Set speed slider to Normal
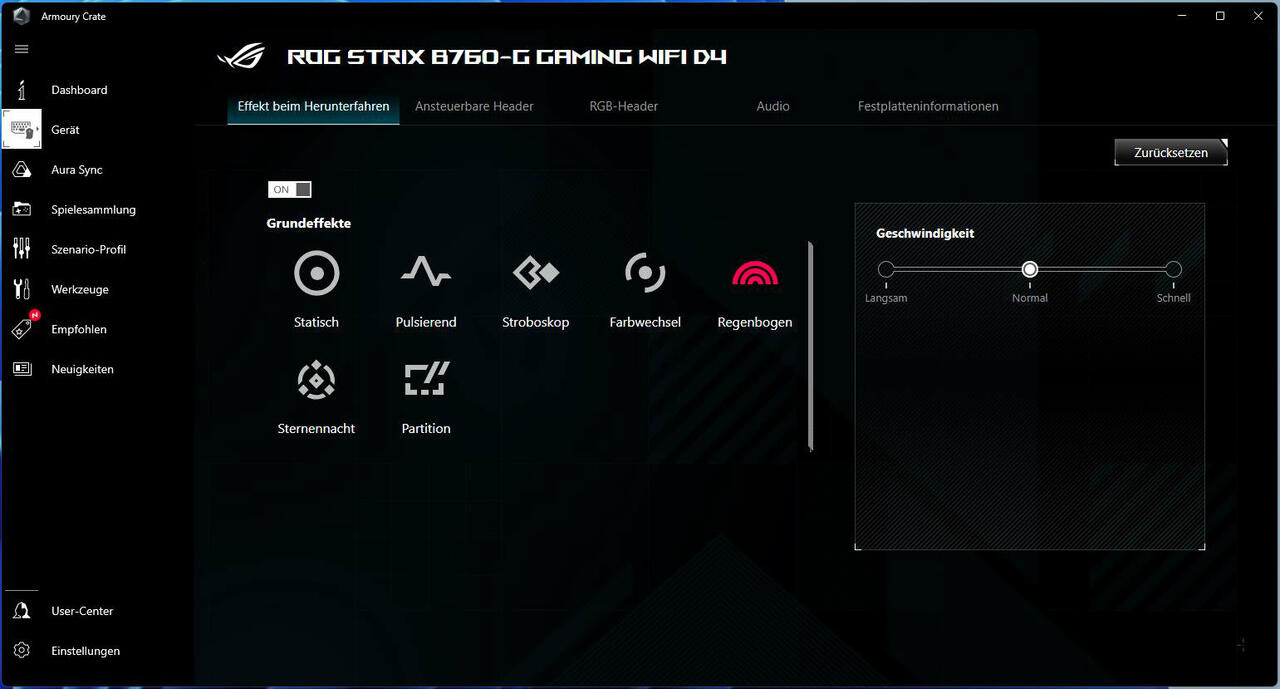1280x689 pixels. click(x=1030, y=269)
